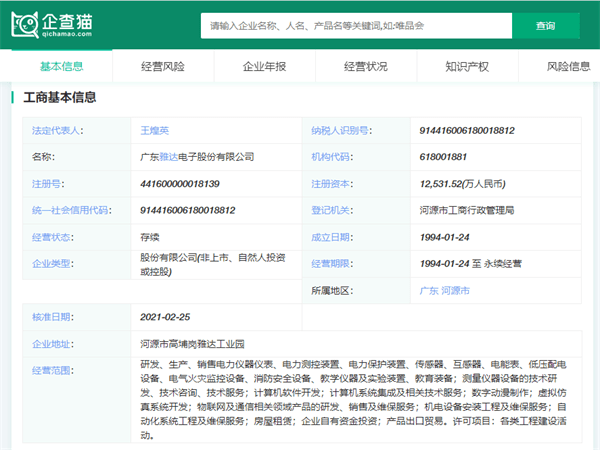Click the organization code 618001881

tap(443, 157)
